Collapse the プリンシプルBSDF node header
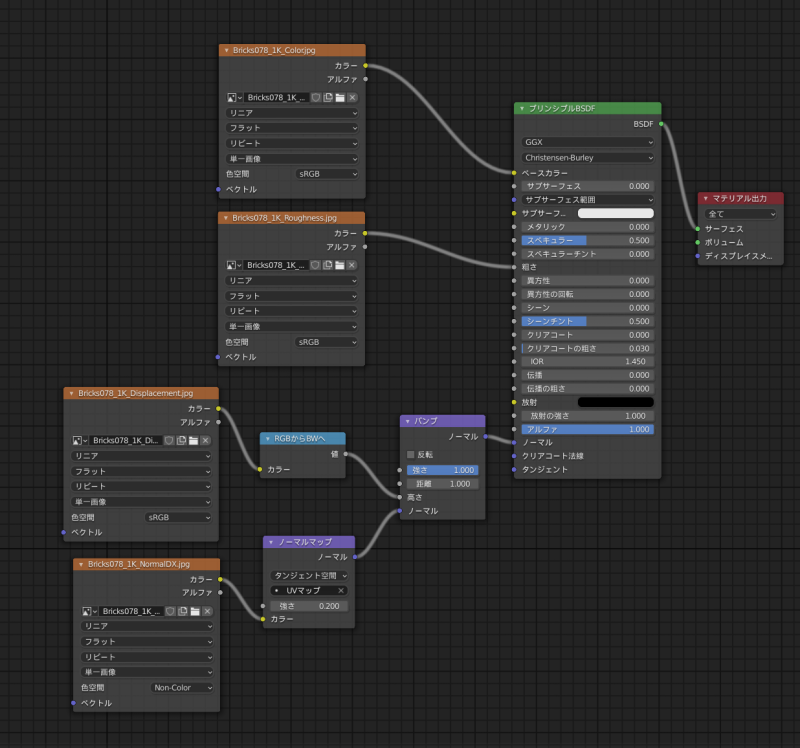 [521, 107]
